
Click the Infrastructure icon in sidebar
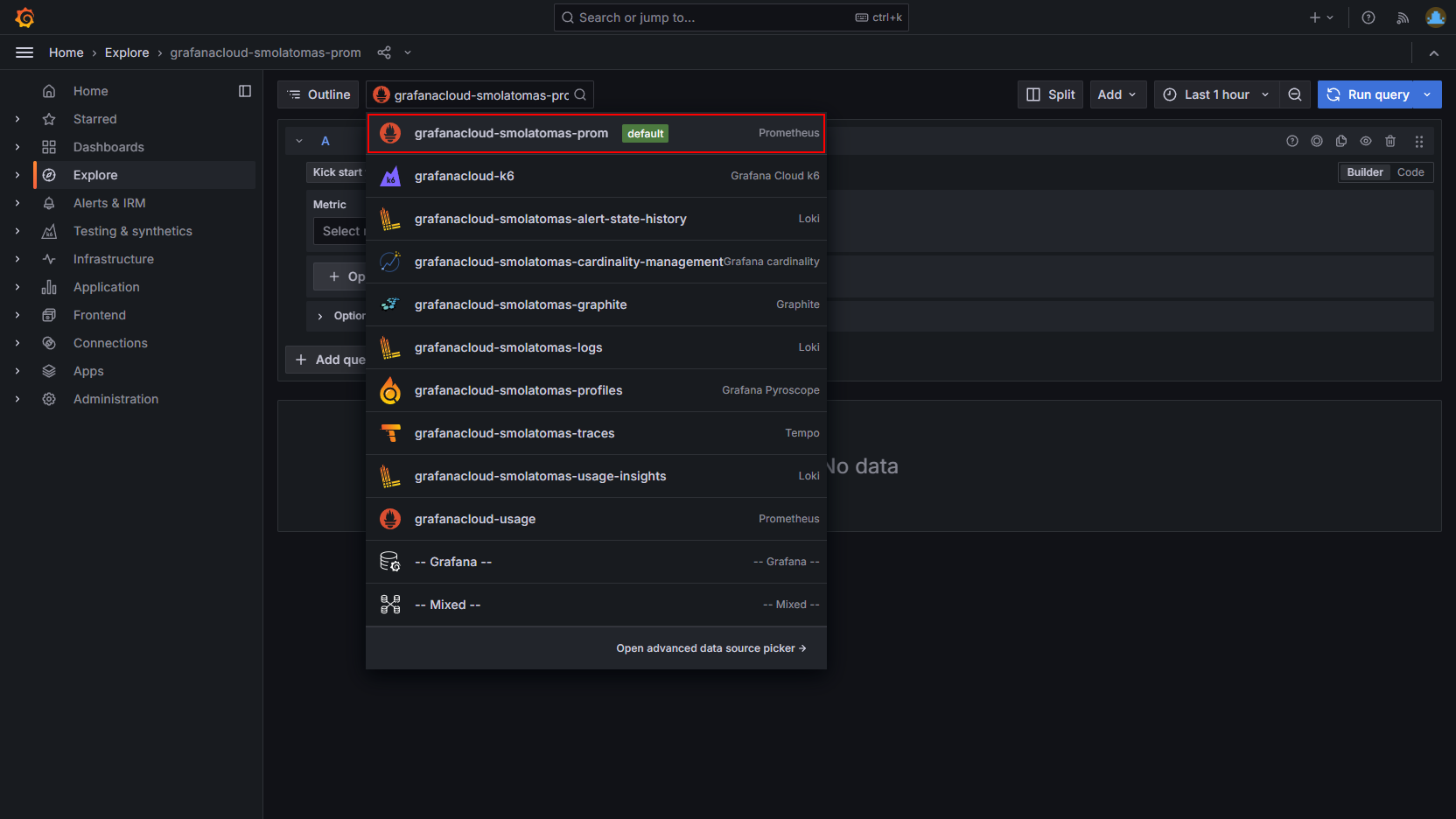tap(49, 259)
